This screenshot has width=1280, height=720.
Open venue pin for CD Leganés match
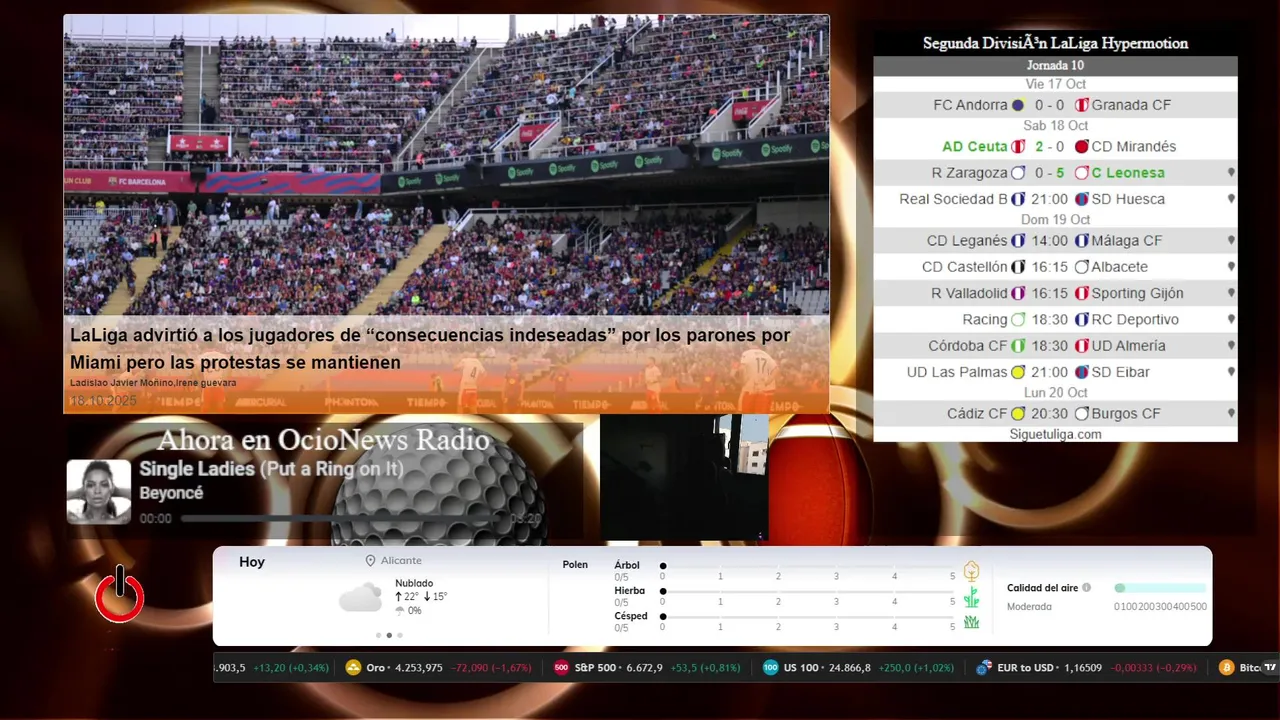[x=1231, y=241]
